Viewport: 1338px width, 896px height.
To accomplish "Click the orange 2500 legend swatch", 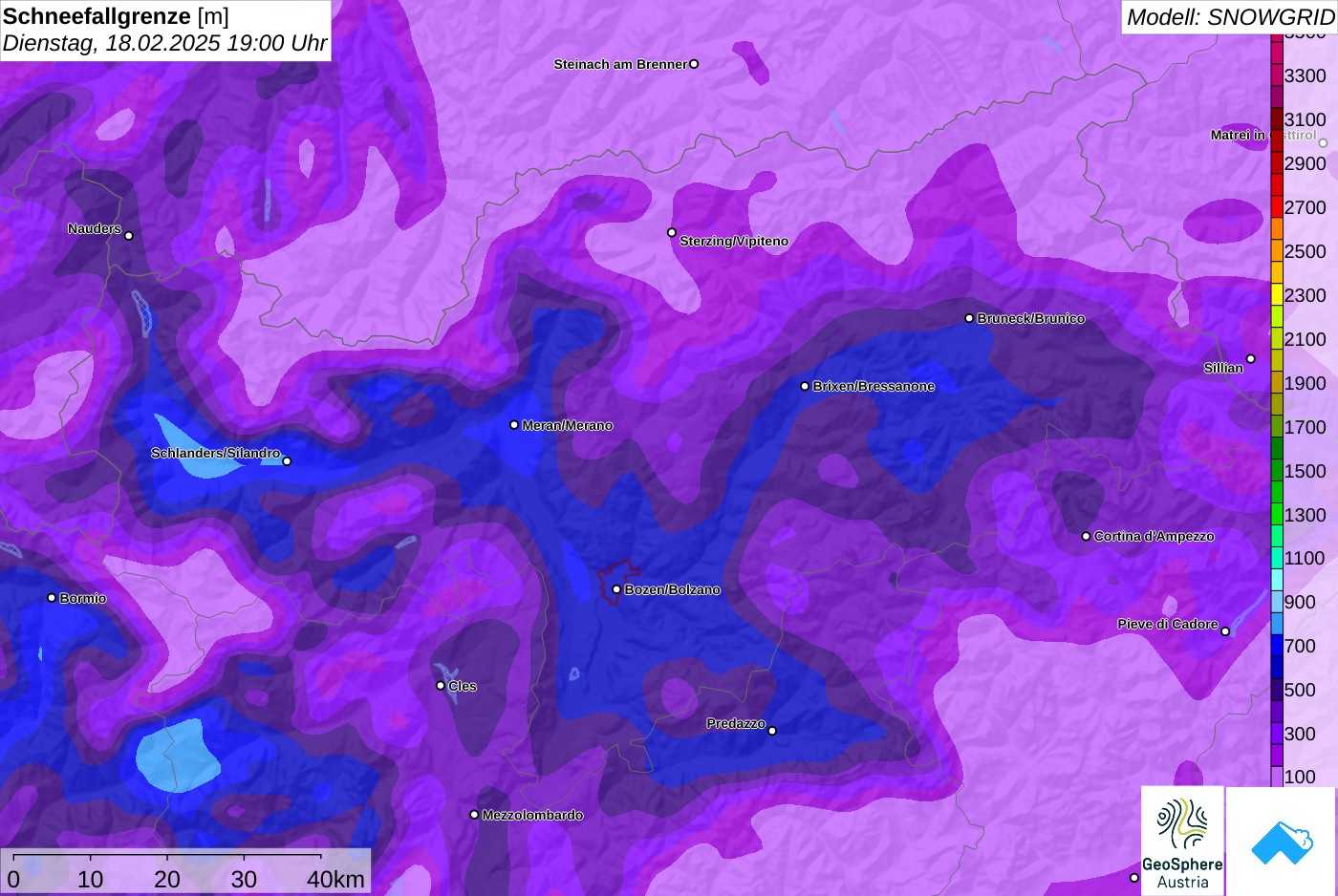I will click(1277, 251).
